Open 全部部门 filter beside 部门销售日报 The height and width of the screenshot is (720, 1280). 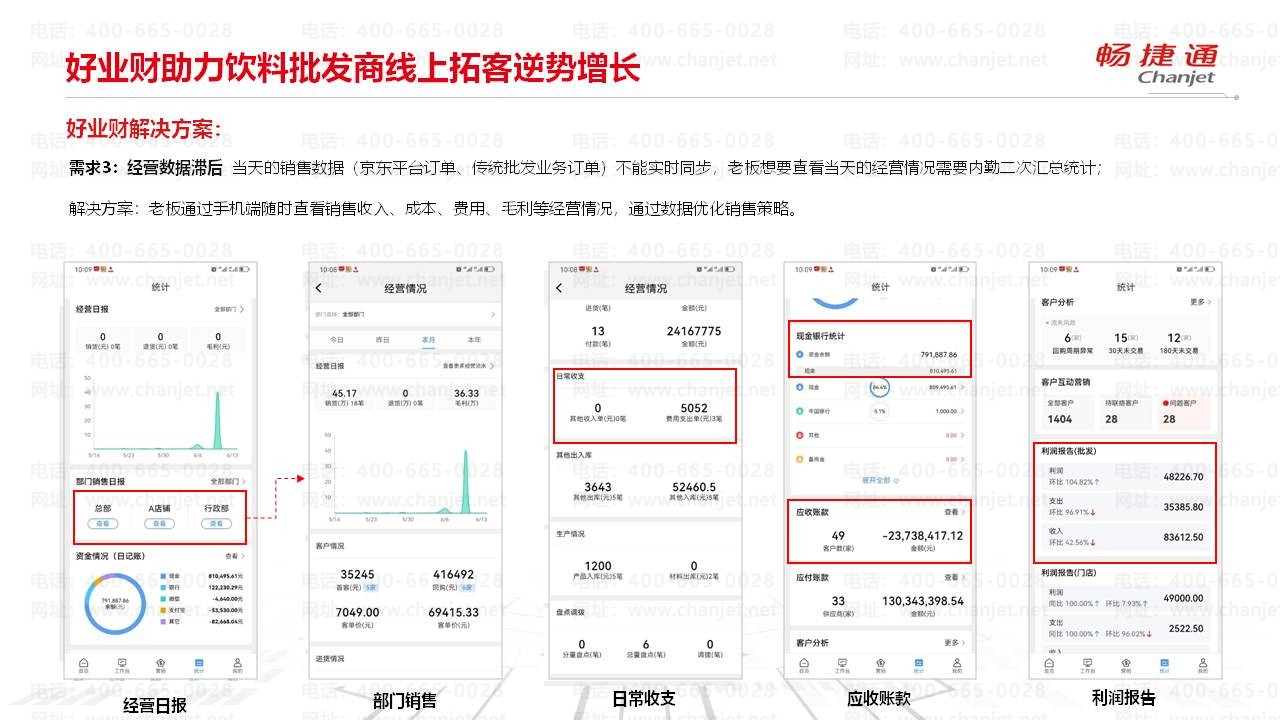pyautogui.click(x=228, y=481)
